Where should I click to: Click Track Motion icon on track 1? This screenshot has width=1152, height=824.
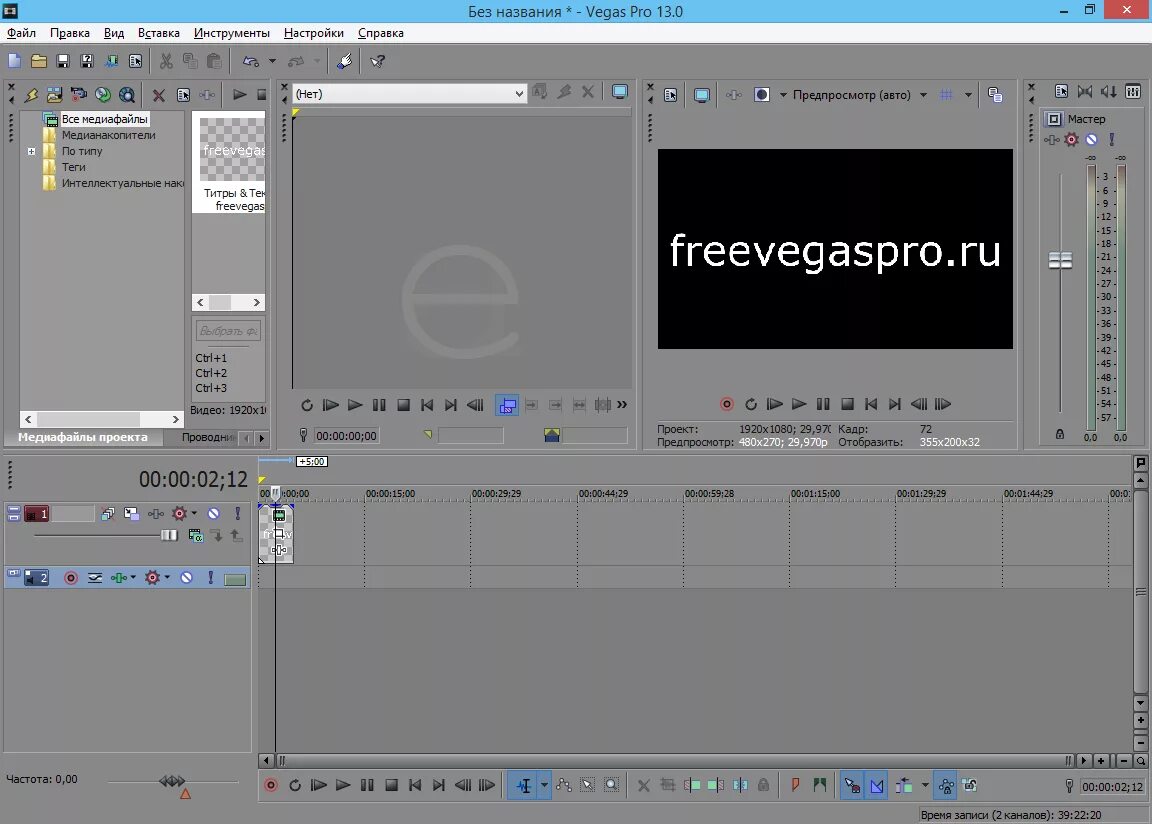point(132,513)
